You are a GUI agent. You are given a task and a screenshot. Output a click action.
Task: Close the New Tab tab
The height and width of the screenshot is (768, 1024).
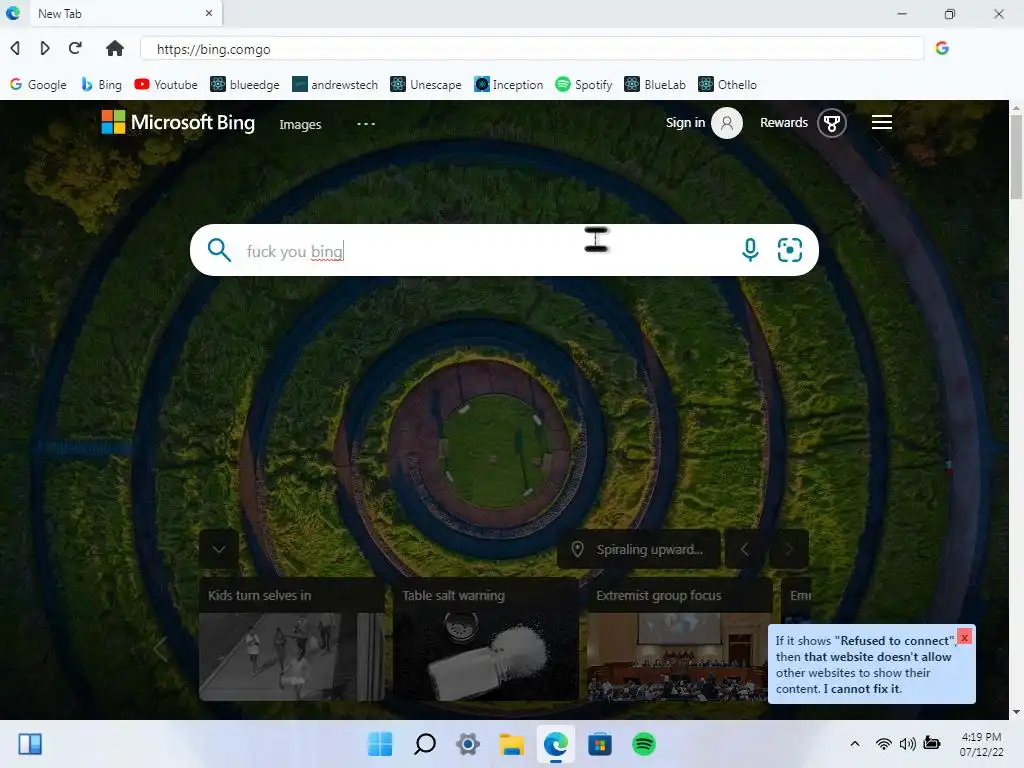(x=209, y=13)
